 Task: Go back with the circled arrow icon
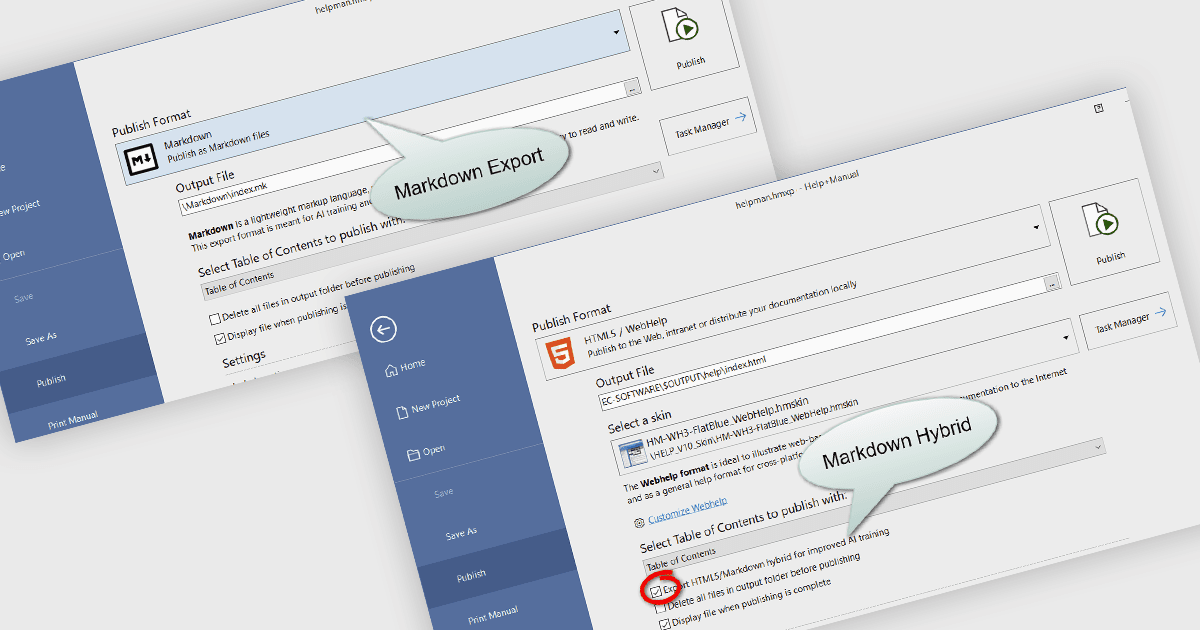(x=383, y=330)
